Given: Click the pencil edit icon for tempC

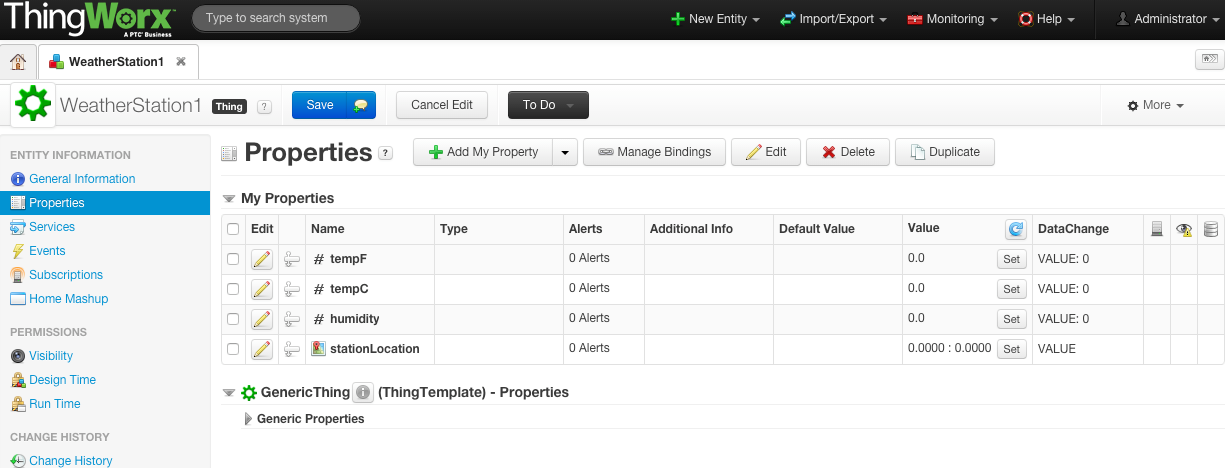Looking at the screenshot, I should point(261,289).
